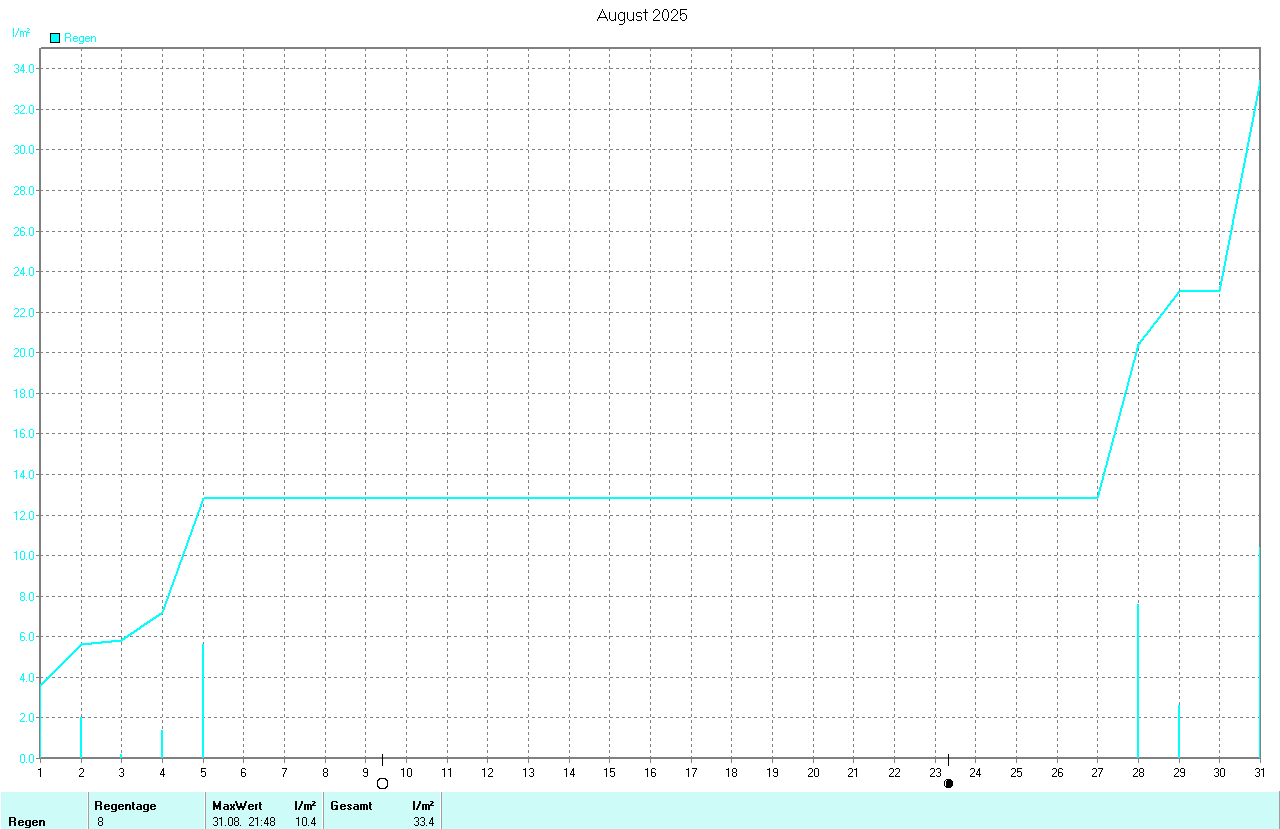The height and width of the screenshot is (829, 1280).
Task: Click the tall rain bar on day 28
Action: click(x=1138, y=680)
